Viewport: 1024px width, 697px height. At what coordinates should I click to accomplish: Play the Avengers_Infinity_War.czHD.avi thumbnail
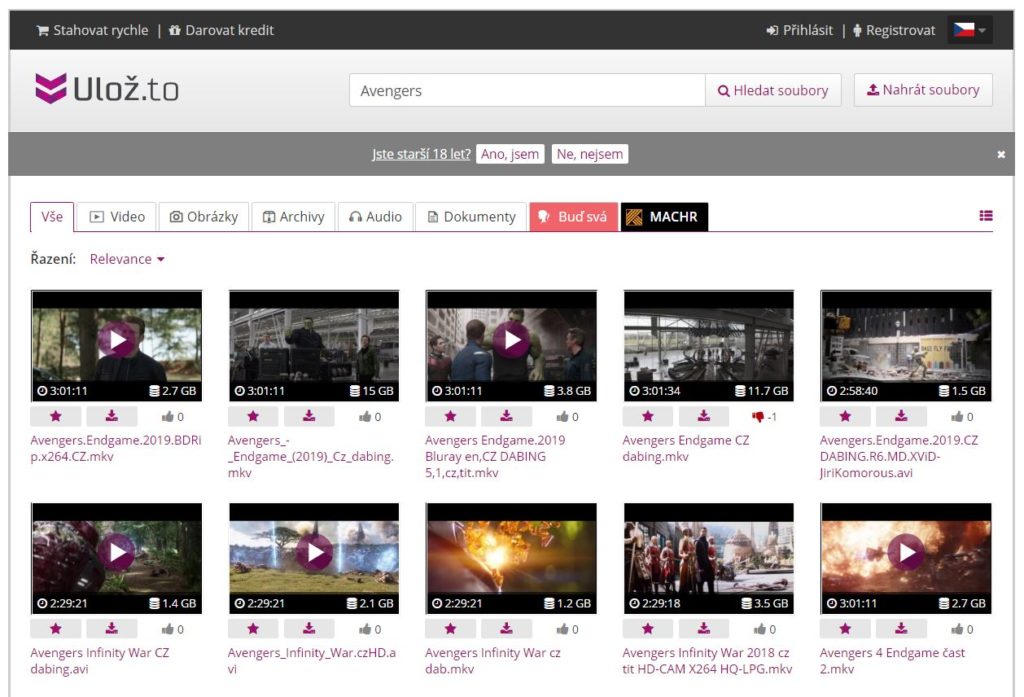(313, 558)
